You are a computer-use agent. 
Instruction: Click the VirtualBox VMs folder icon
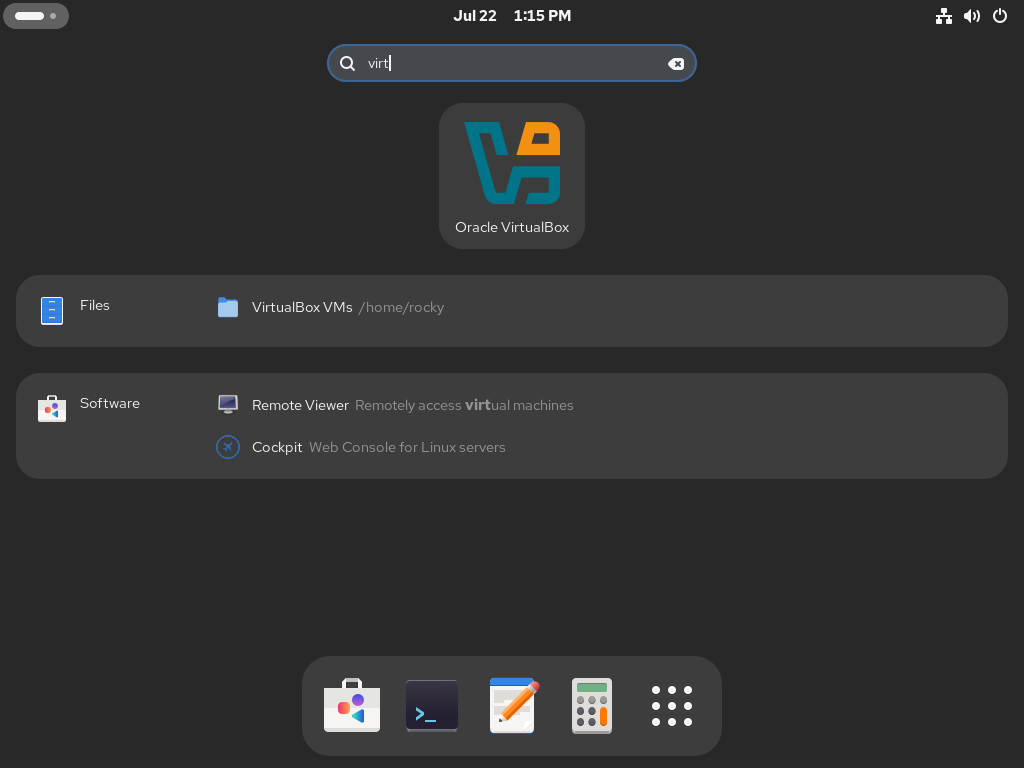coord(228,307)
